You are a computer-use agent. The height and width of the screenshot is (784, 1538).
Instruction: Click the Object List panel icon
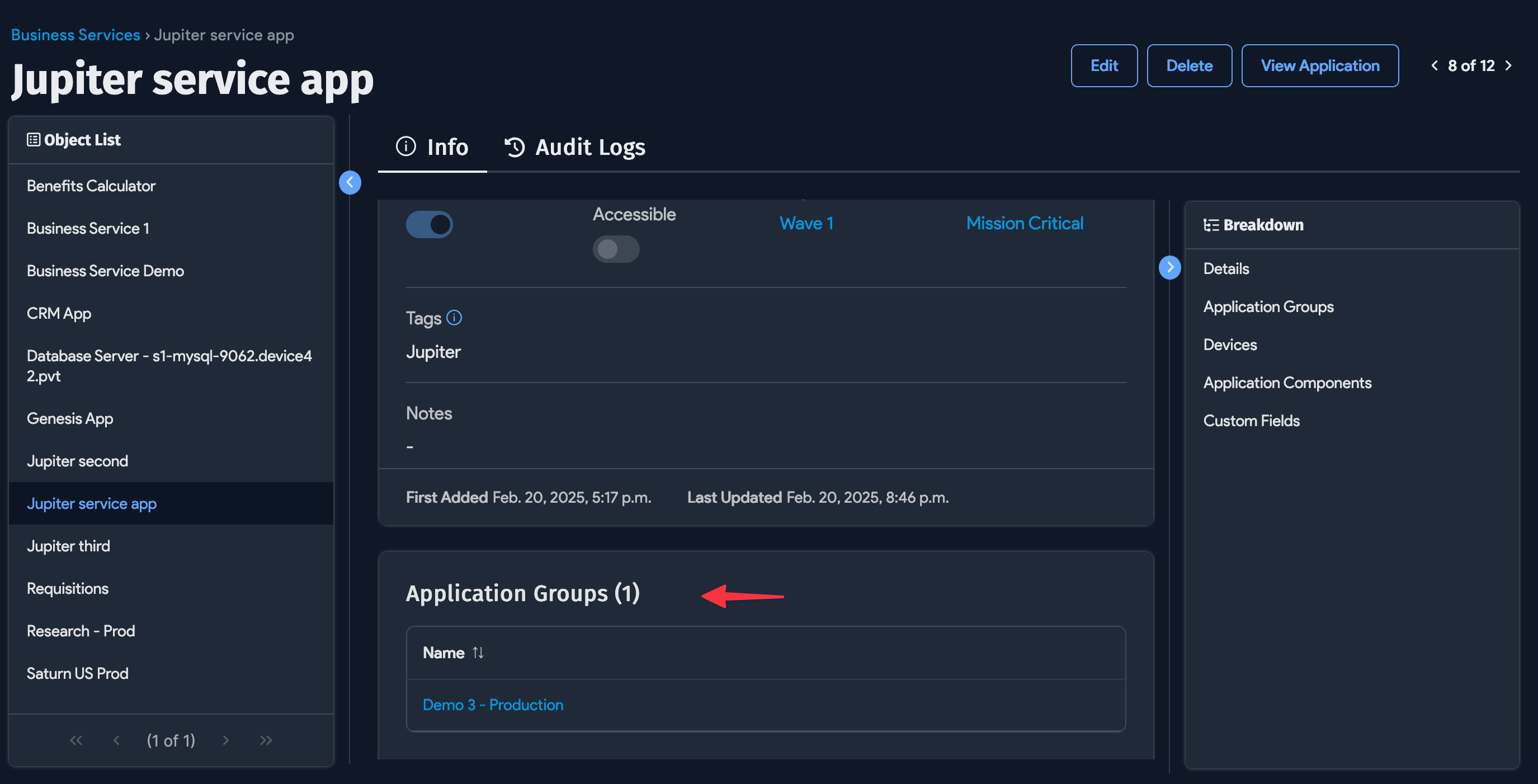34,139
